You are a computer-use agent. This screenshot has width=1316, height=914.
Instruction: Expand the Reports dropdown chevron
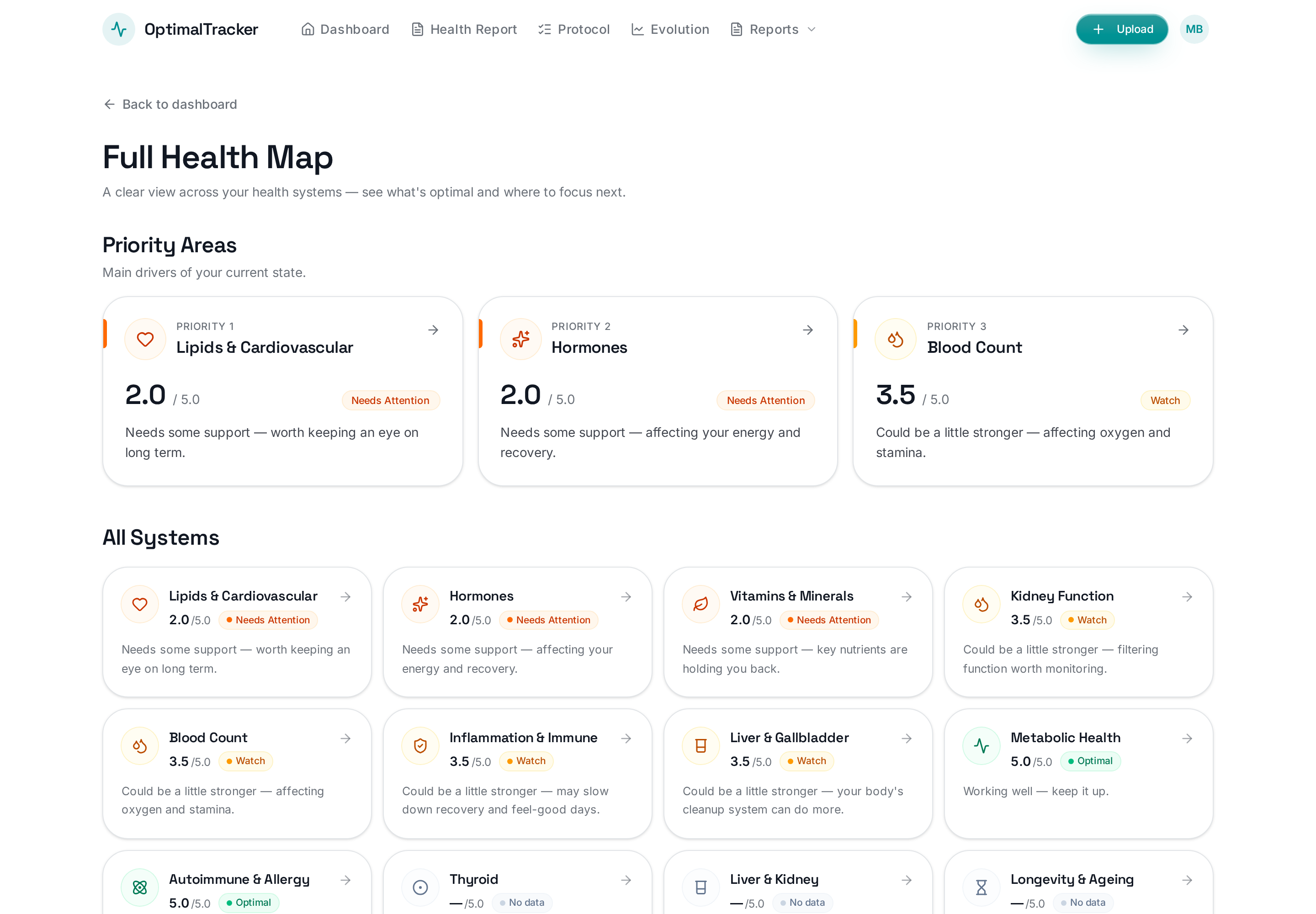[x=811, y=29]
